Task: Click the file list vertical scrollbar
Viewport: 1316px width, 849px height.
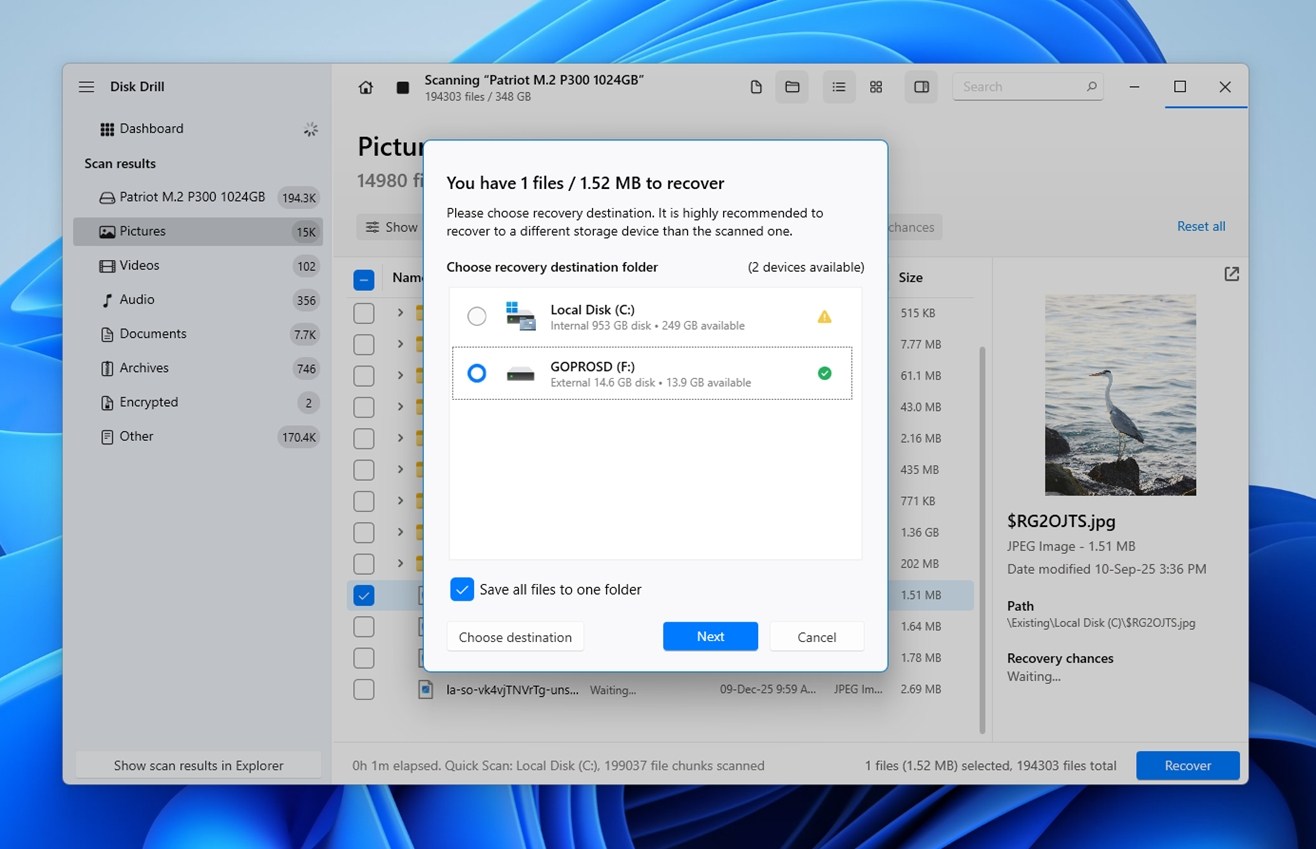Action: point(982,540)
